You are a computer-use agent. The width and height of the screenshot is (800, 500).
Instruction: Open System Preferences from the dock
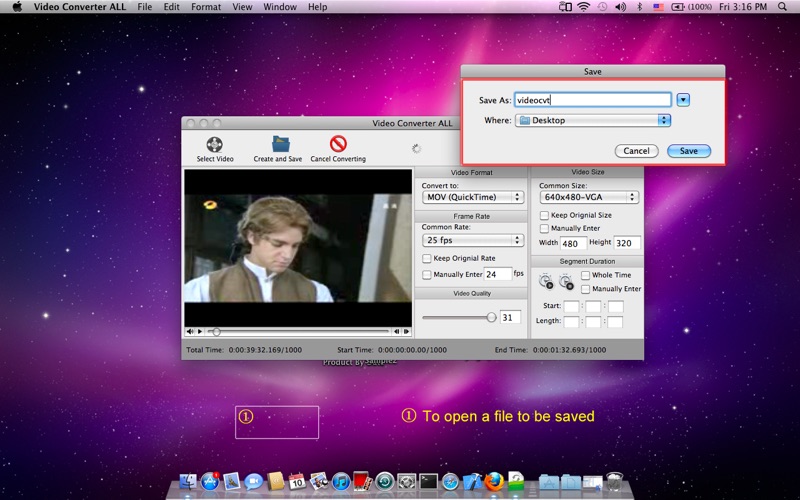[x=407, y=481]
